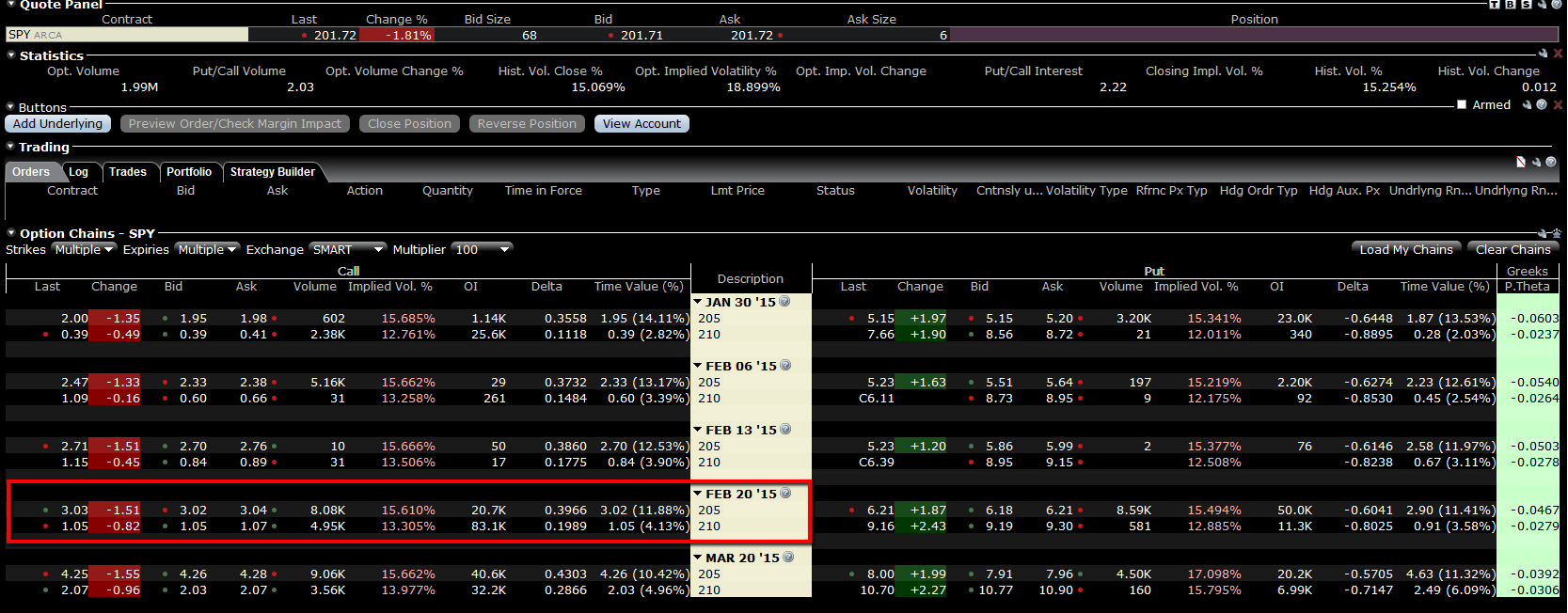
Task: Click call ask 1.98 for JAN 30 205
Action: (x=253, y=319)
